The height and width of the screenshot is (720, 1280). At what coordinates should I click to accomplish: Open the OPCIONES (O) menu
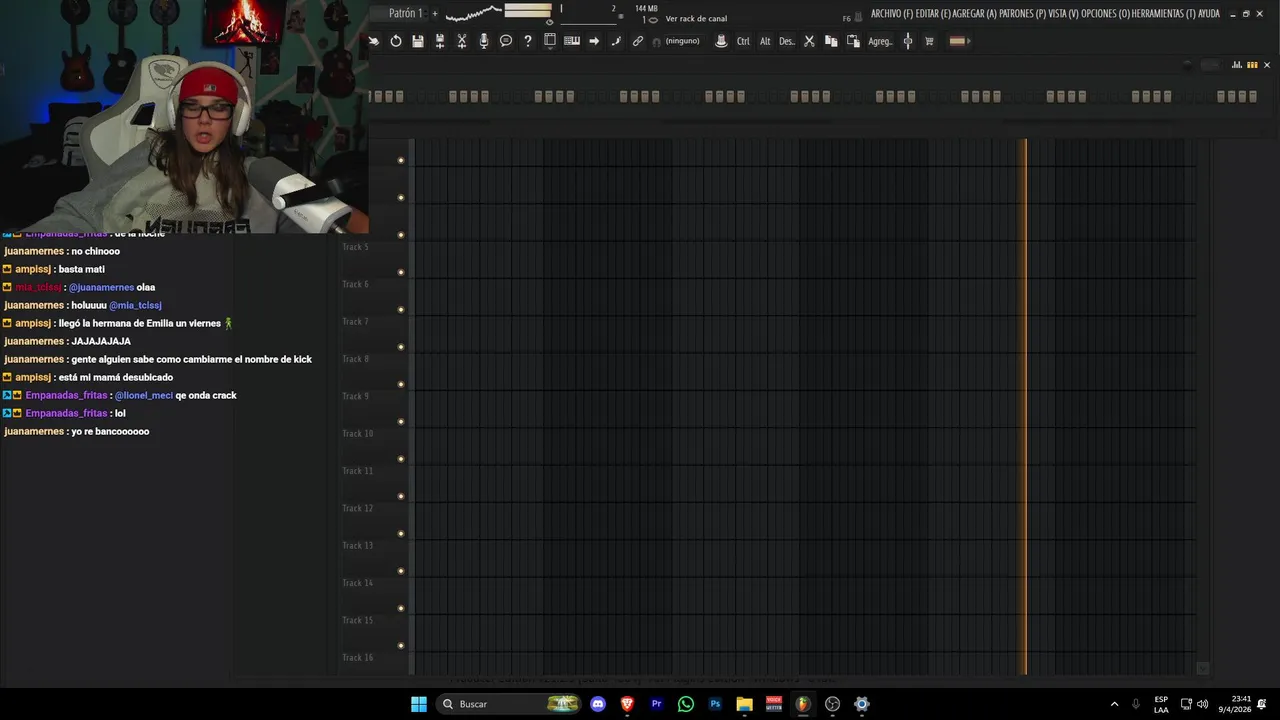pos(1106,14)
